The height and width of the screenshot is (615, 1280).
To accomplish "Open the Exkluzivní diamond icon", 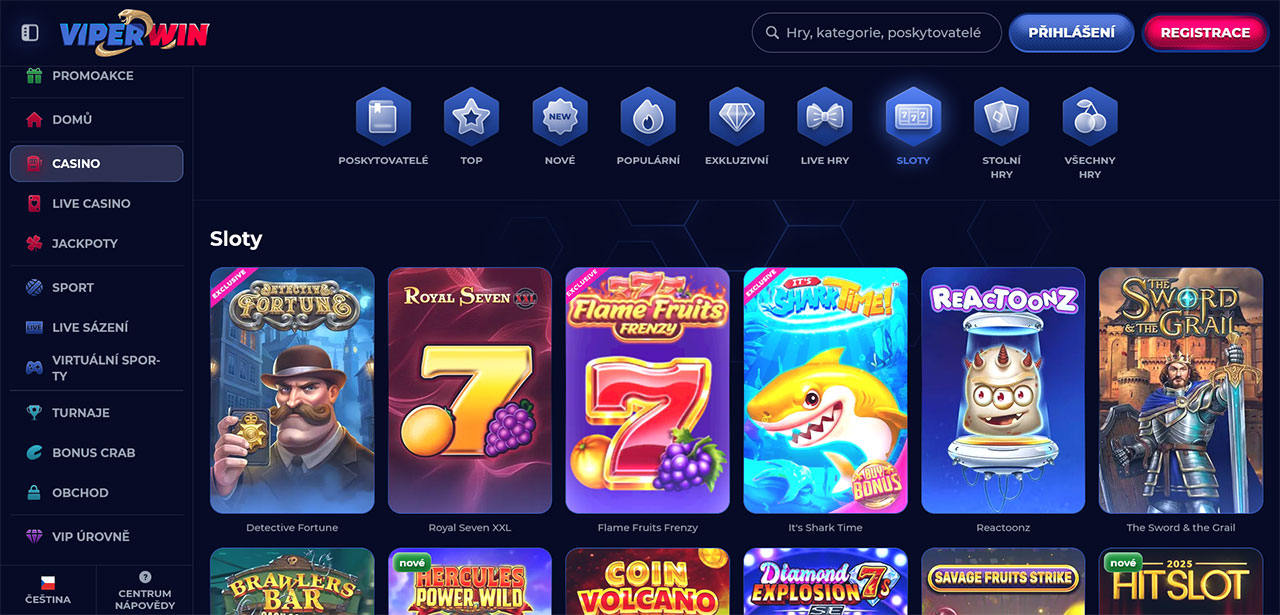I will click(x=737, y=117).
